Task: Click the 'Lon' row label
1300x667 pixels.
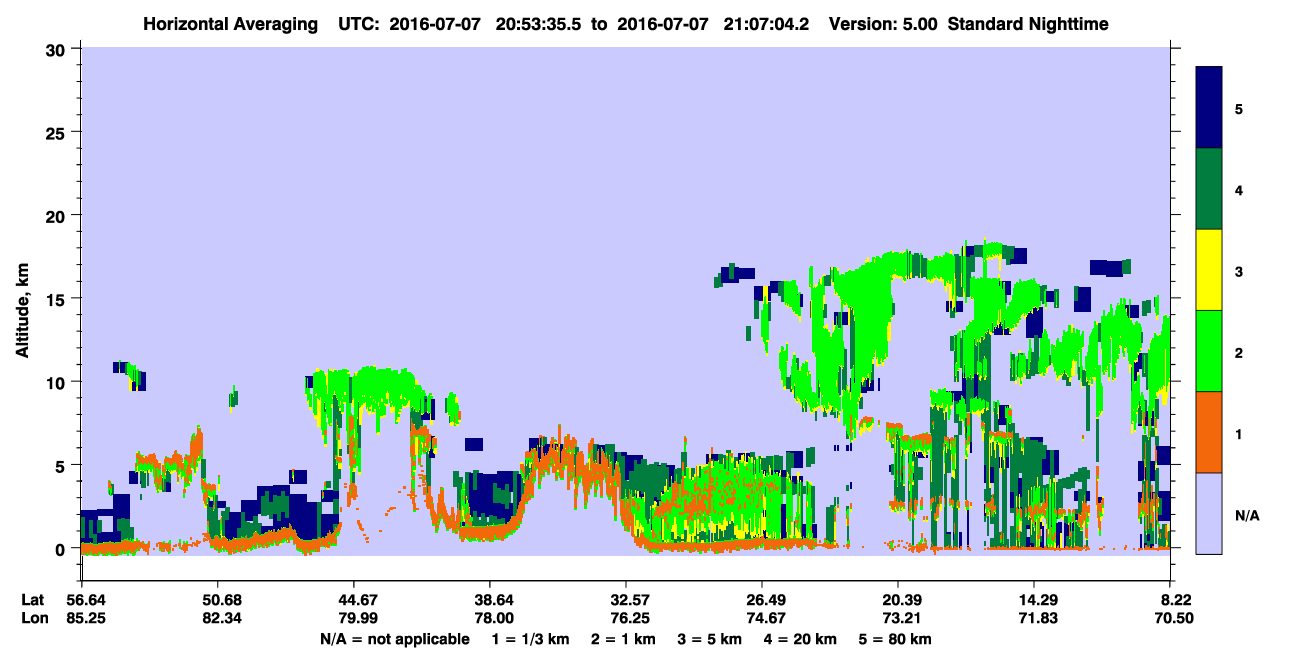Action: (34, 619)
